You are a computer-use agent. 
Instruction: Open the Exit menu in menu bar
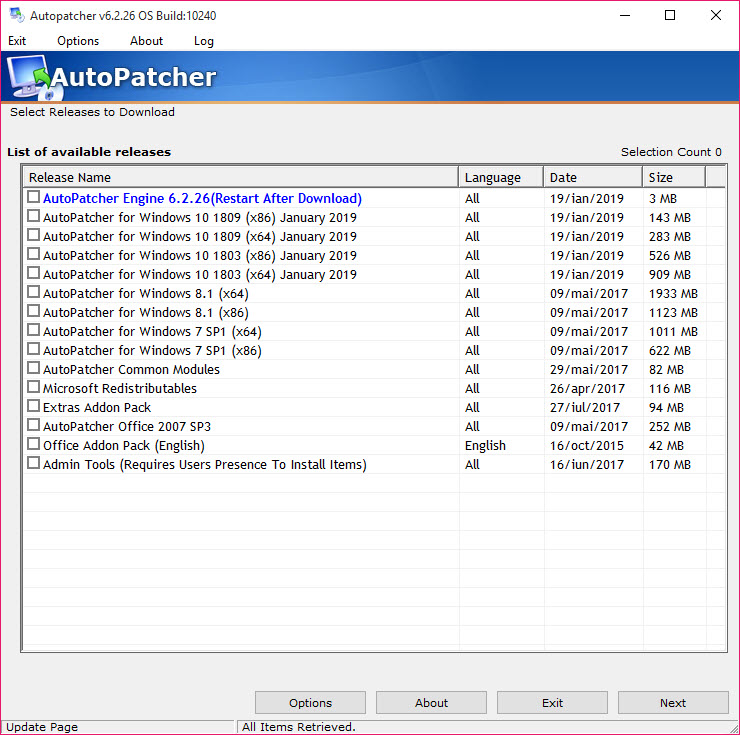coord(17,41)
